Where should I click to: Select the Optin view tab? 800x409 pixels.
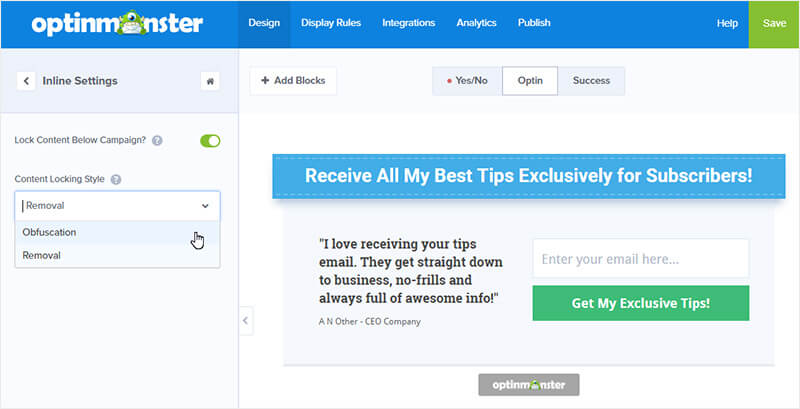(x=530, y=81)
